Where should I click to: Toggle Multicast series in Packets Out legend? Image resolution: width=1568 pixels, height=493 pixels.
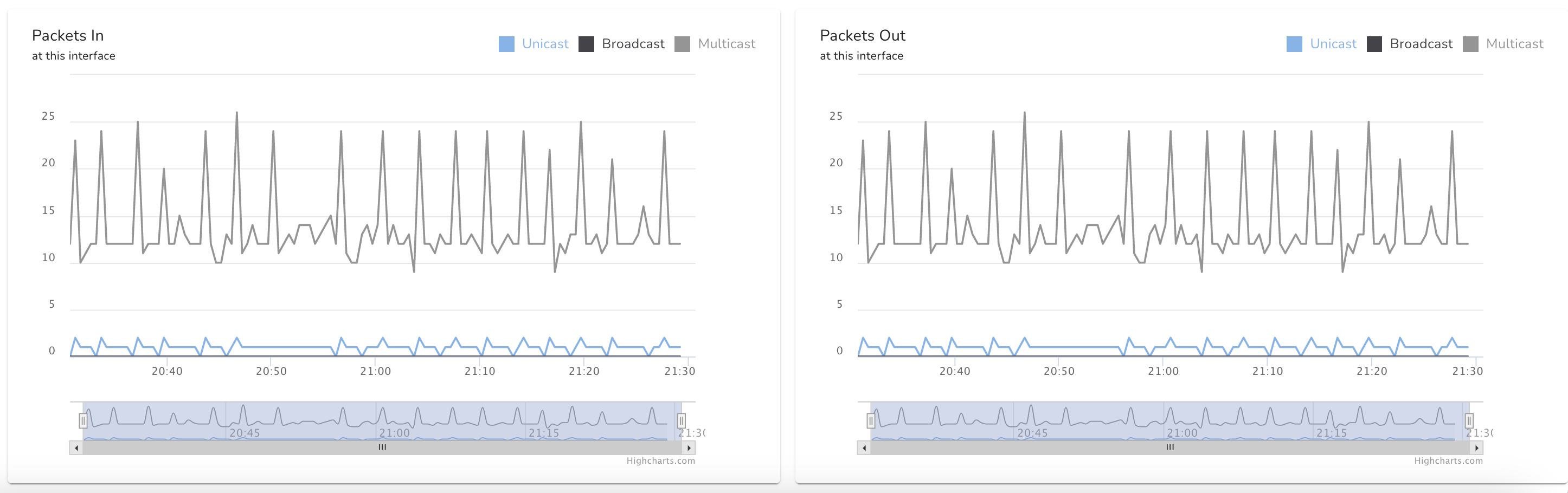click(x=1514, y=44)
